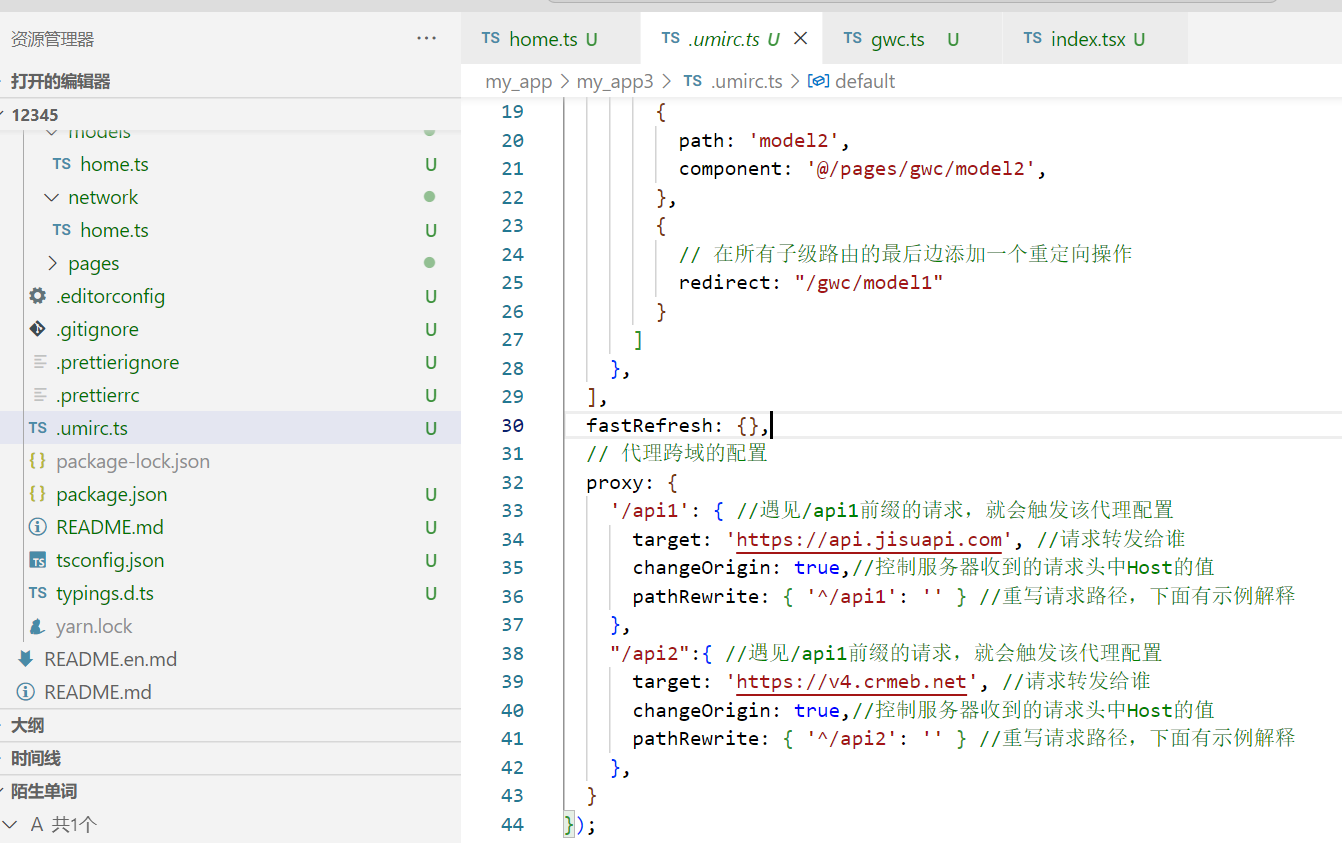This screenshot has height=843, width=1342.
Task: Click the "path: 'model2'," code line
Action: (x=764, y=141)
